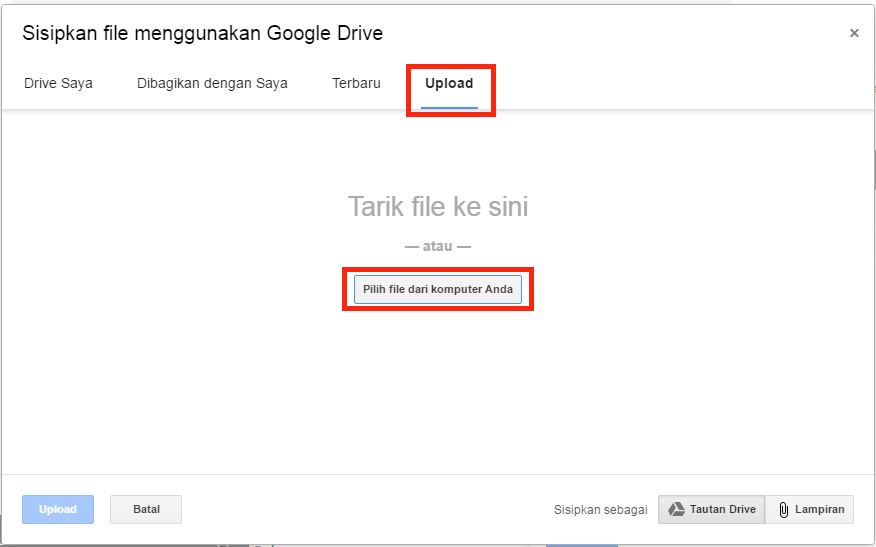This screenshot has height=547, width=876.
Task: Choose Tautan Drive insert option
Action: [712, 510]
